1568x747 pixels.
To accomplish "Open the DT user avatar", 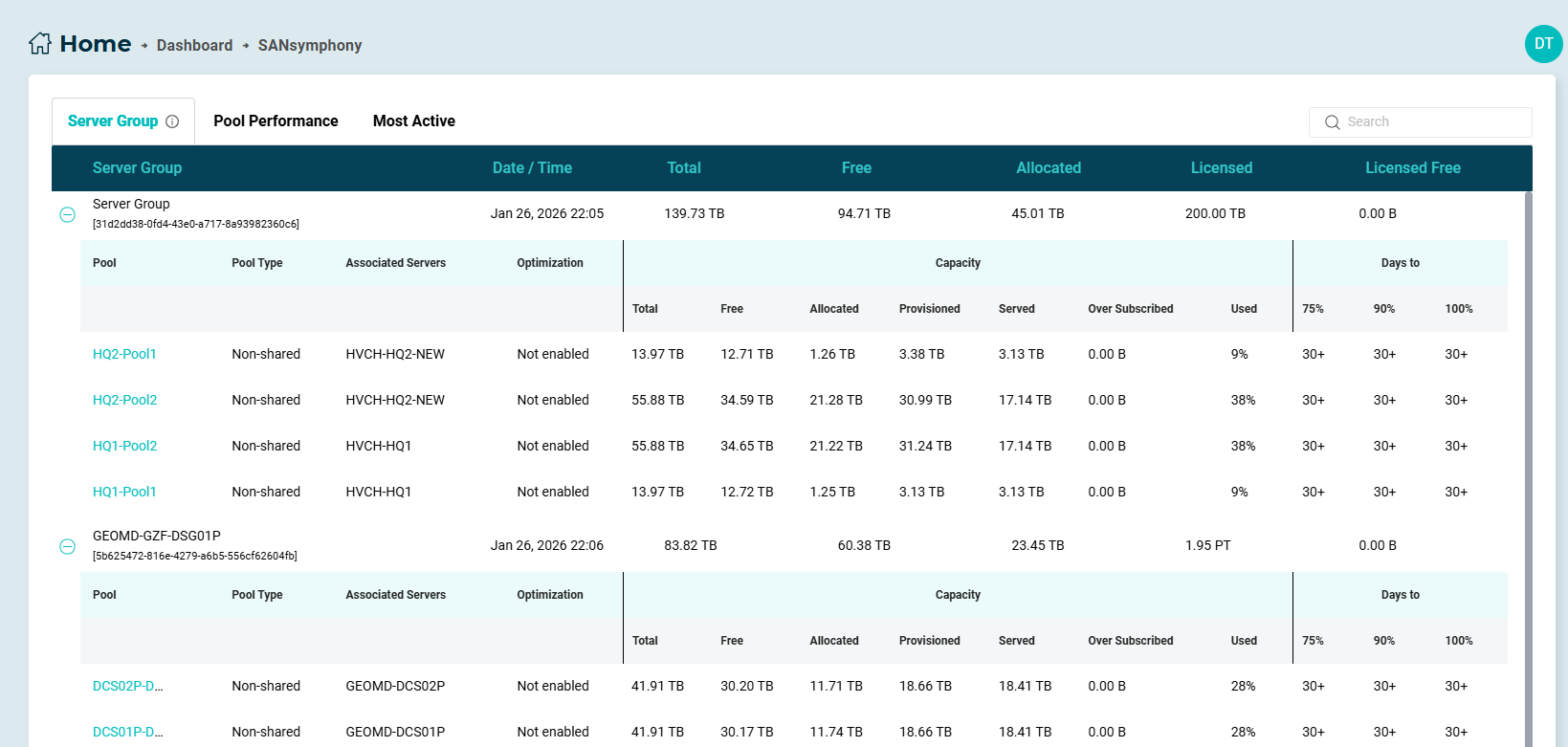I will (x=1543, y=44).
